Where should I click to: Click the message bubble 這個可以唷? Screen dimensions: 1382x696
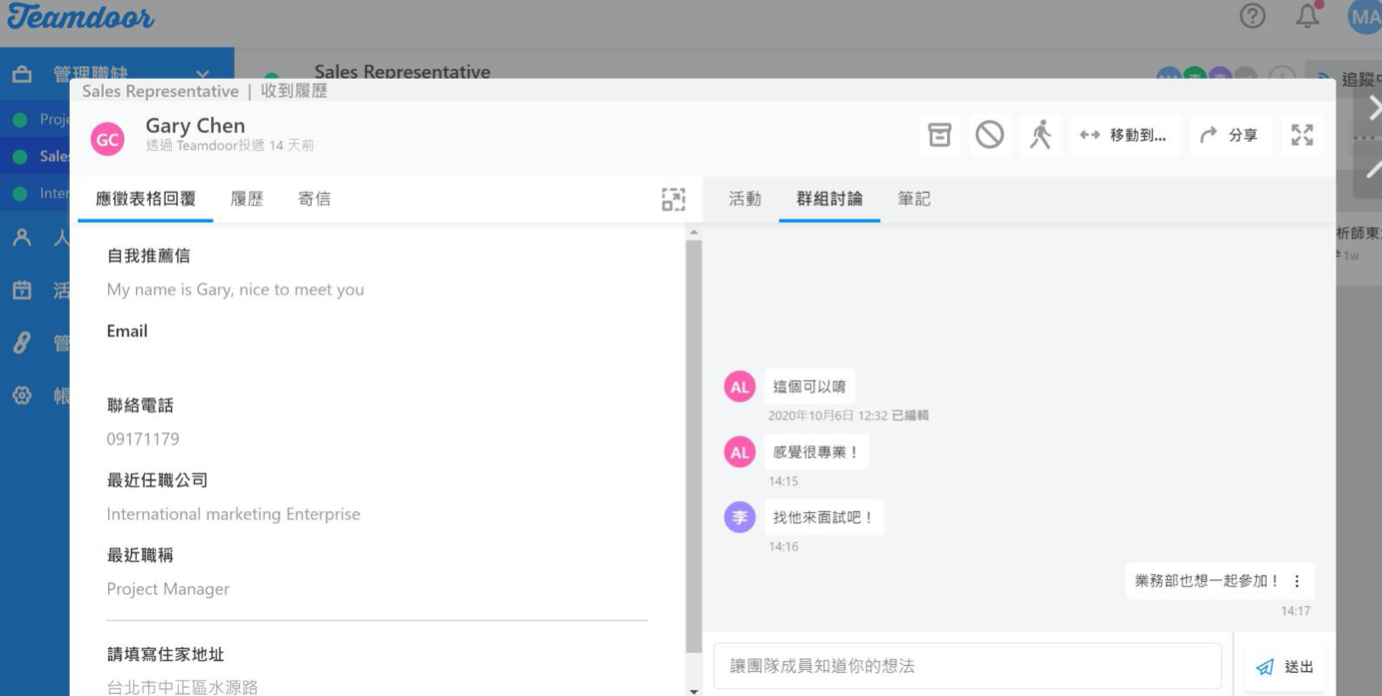(809, 387)
